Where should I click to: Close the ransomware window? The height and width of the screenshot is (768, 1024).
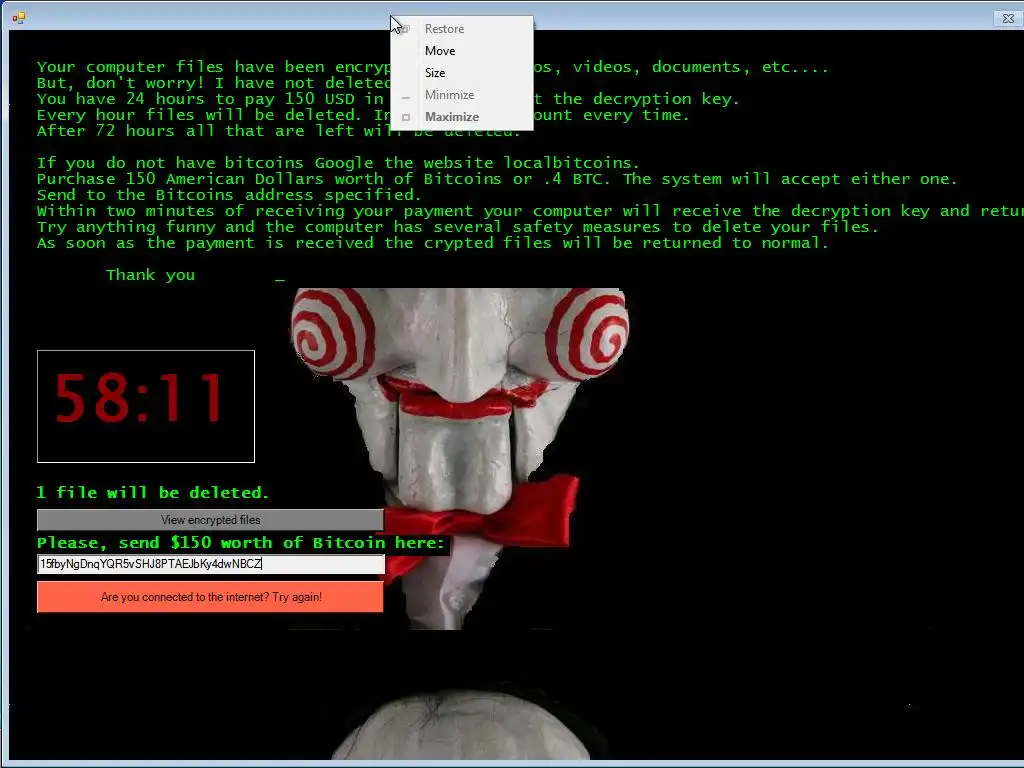[1008, 18]
